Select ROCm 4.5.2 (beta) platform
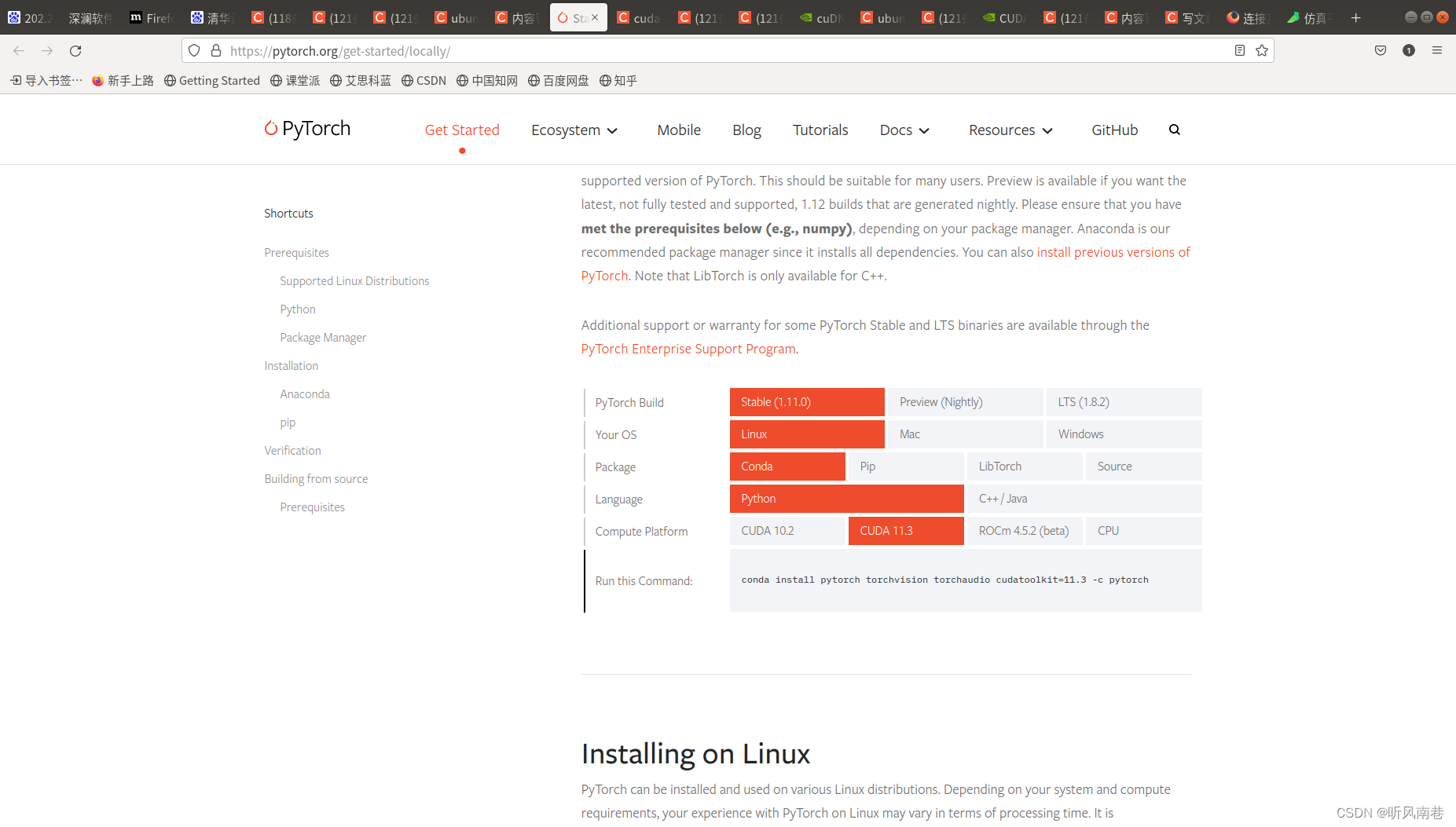The image size is (1456, 827). point(1025,531)
